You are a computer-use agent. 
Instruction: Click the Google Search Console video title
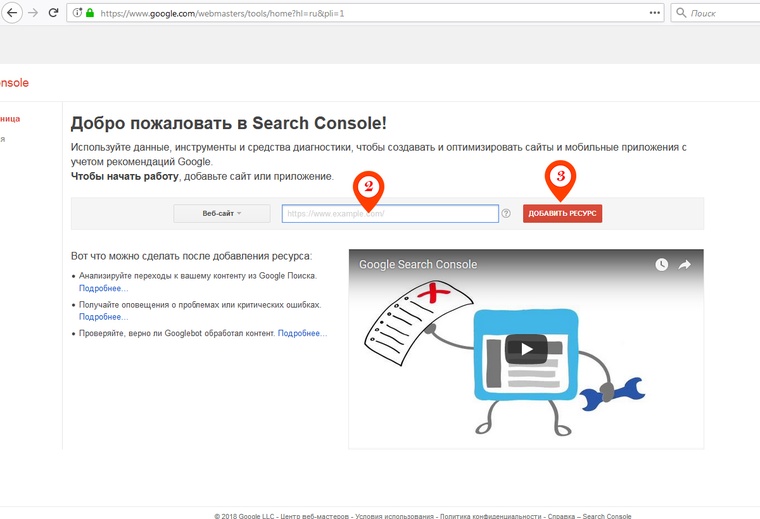[418, 265]
